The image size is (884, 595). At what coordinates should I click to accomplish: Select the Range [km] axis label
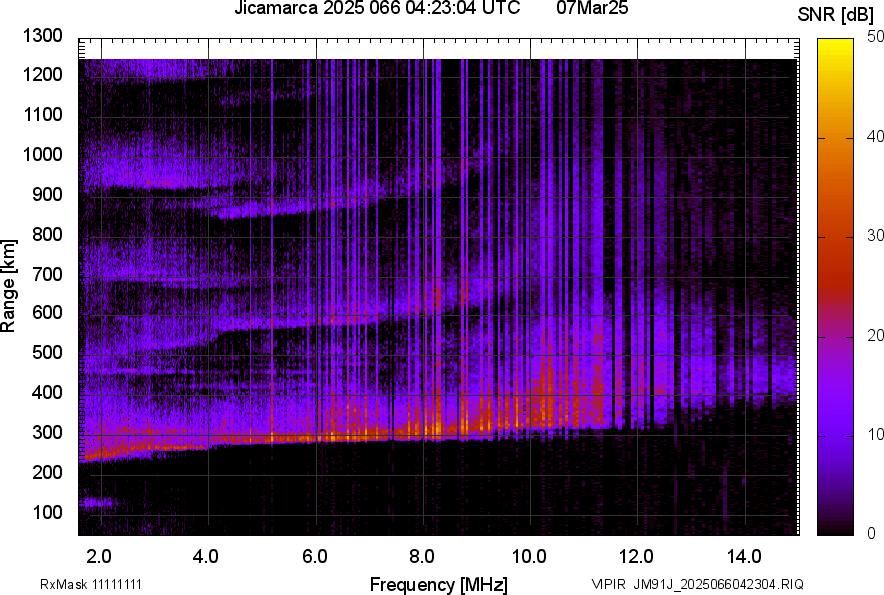[9, 286]
